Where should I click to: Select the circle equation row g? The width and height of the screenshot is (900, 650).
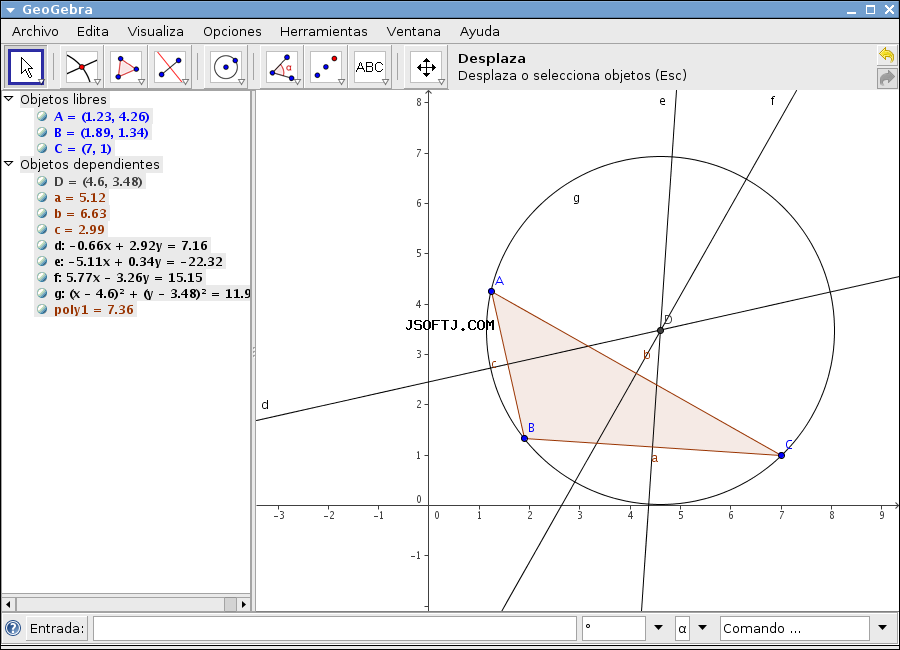coord(152,294)
